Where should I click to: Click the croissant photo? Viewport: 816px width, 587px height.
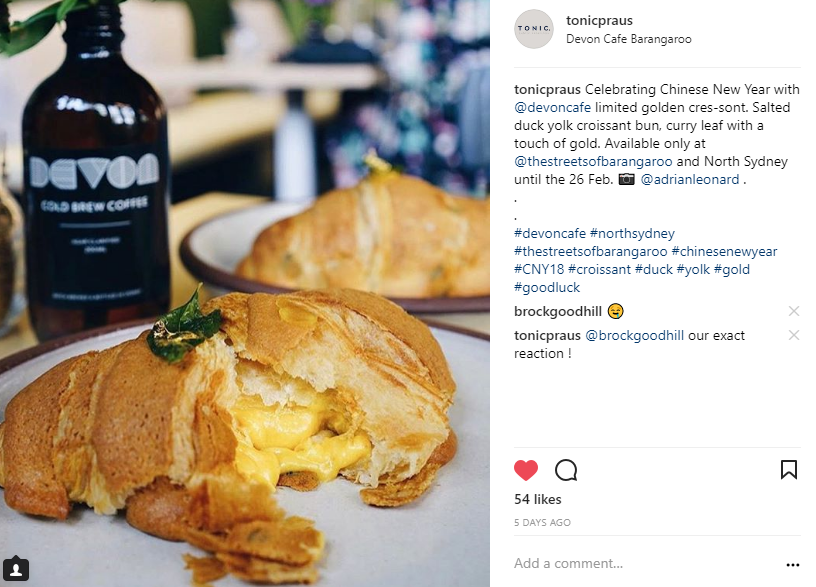click(x=245, y=294)
